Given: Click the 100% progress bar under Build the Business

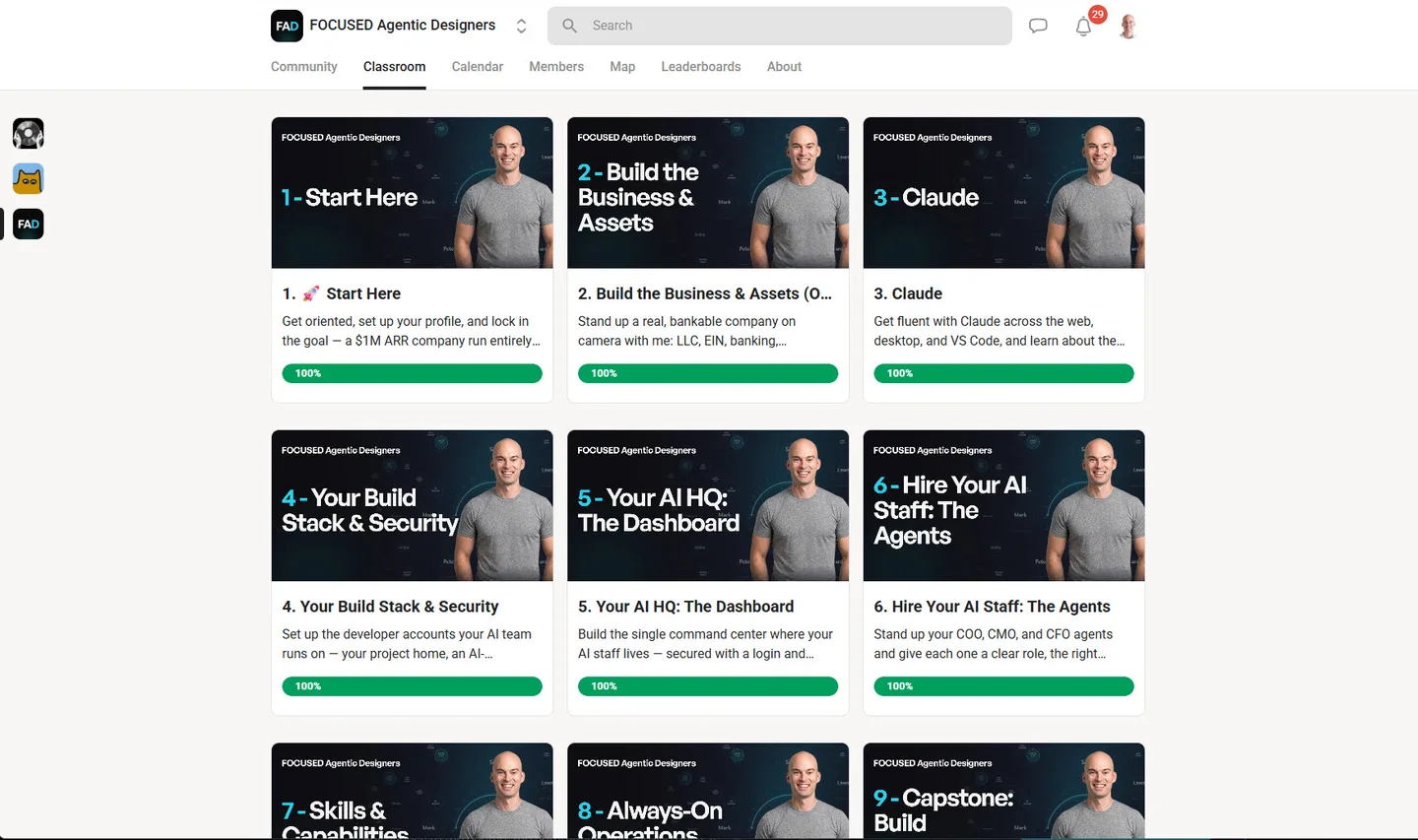Looking at the screenshot, I should click(708, 373).
